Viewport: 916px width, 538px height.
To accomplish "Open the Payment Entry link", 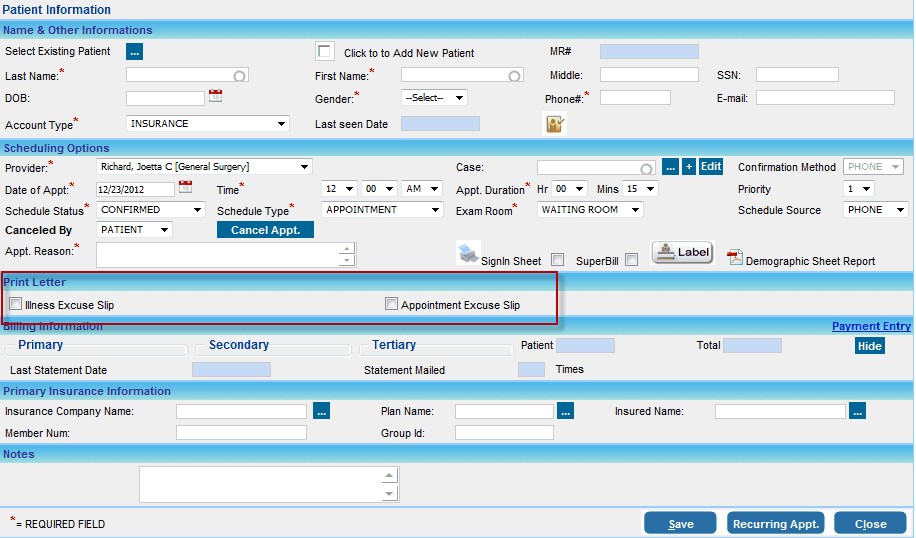I will pos(870,326).
